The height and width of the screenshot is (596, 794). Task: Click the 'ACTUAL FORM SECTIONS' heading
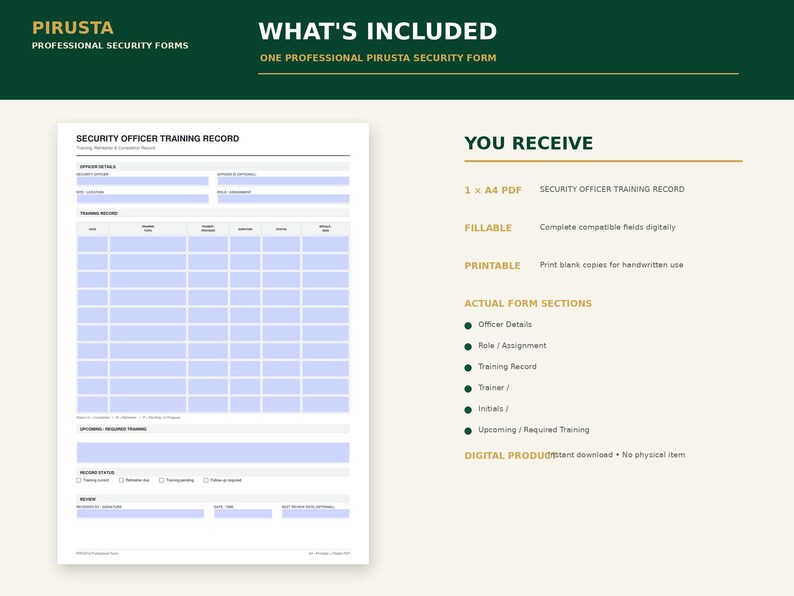528,303
